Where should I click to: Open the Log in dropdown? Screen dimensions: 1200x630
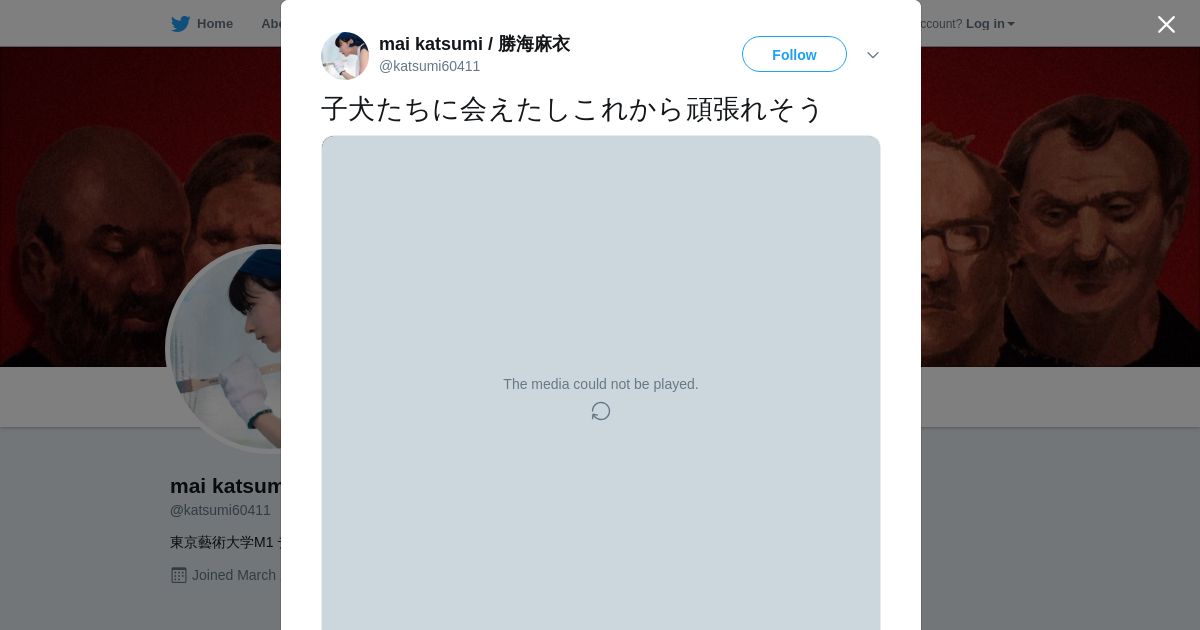point(990,24)
